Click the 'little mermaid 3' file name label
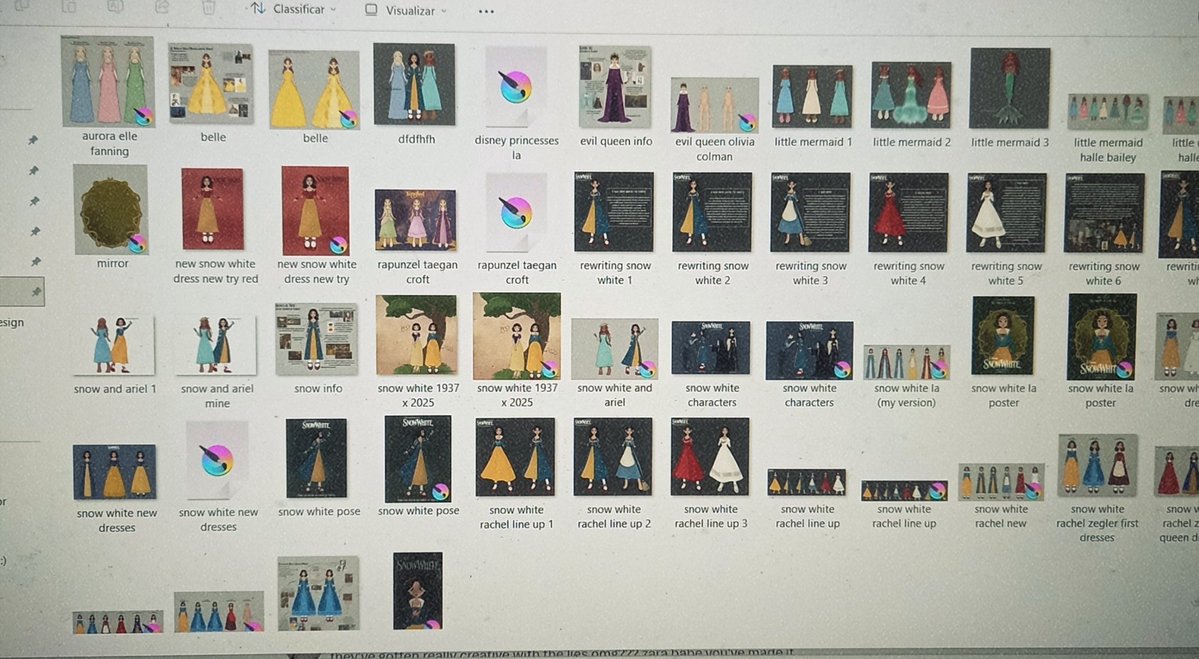1199x659 pixels. click(1010, 141)
